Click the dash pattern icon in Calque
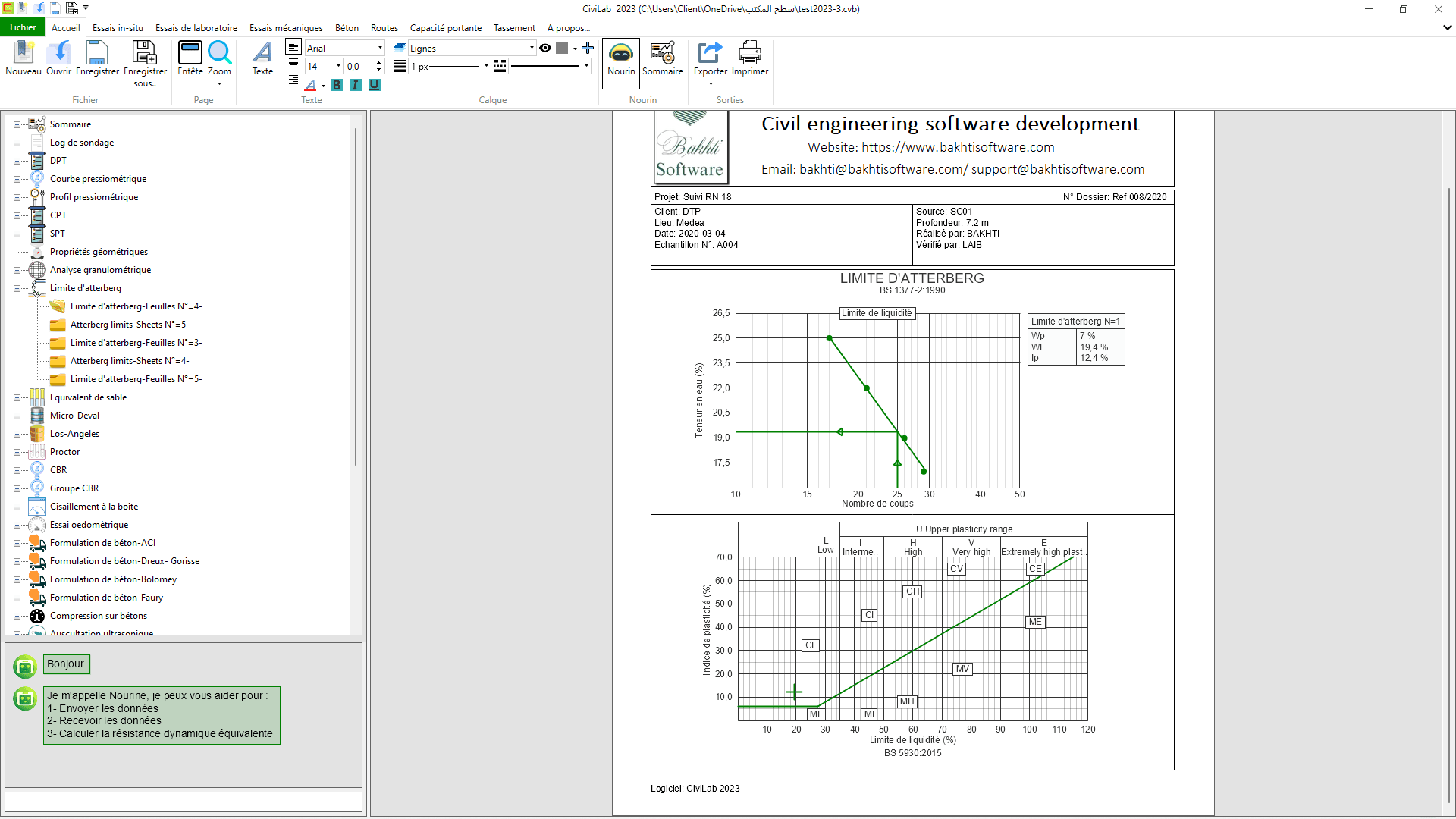Viewport: 1456px width, 819px height. [500, 66]
